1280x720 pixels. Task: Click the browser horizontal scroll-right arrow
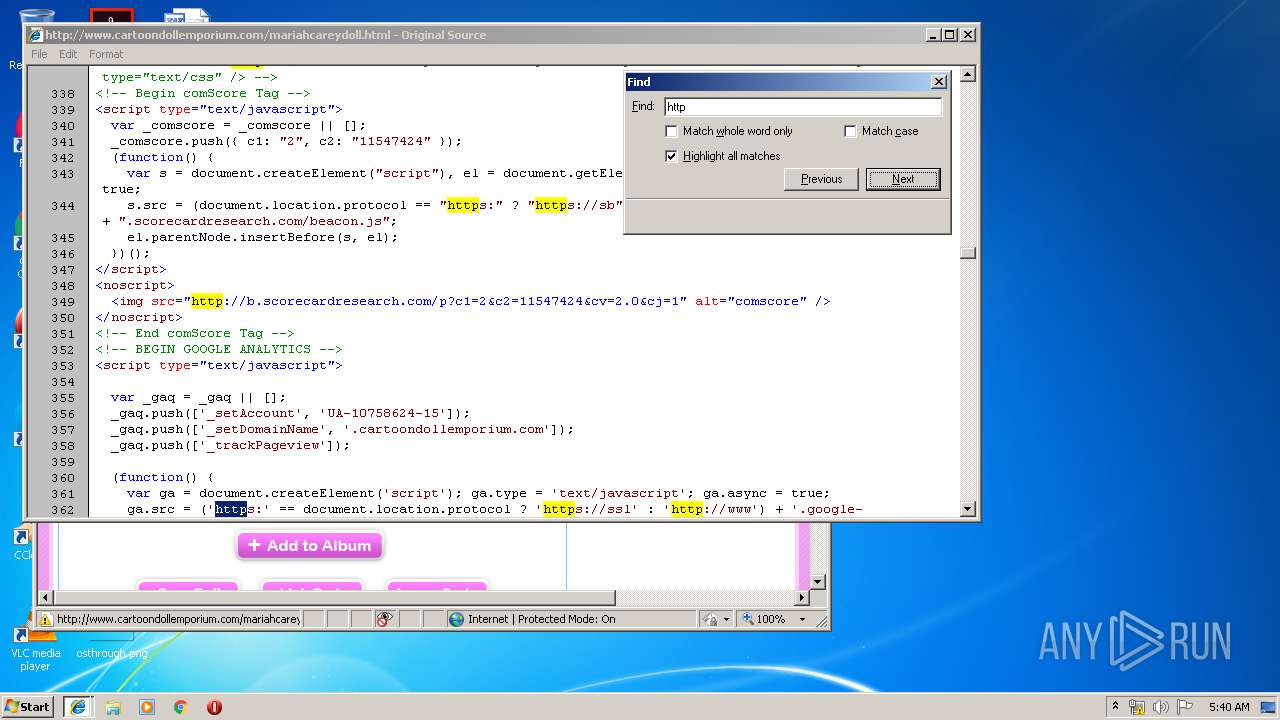point(802,597)
